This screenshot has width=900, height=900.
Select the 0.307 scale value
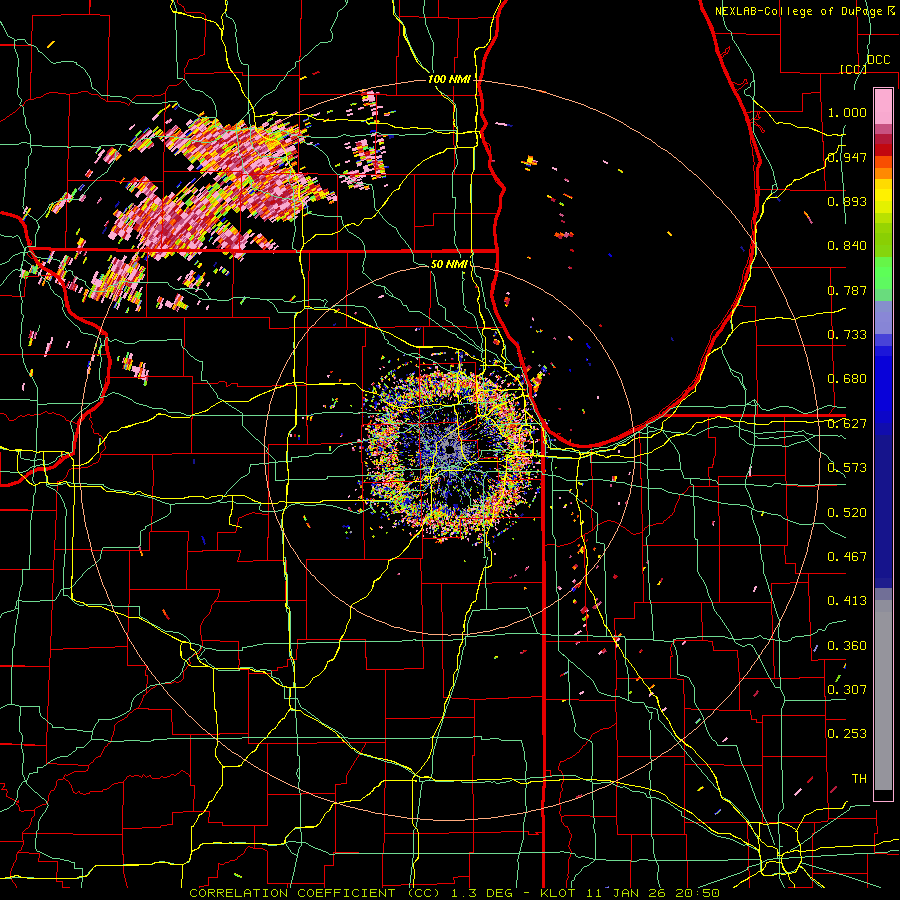(x=847, y=690)
